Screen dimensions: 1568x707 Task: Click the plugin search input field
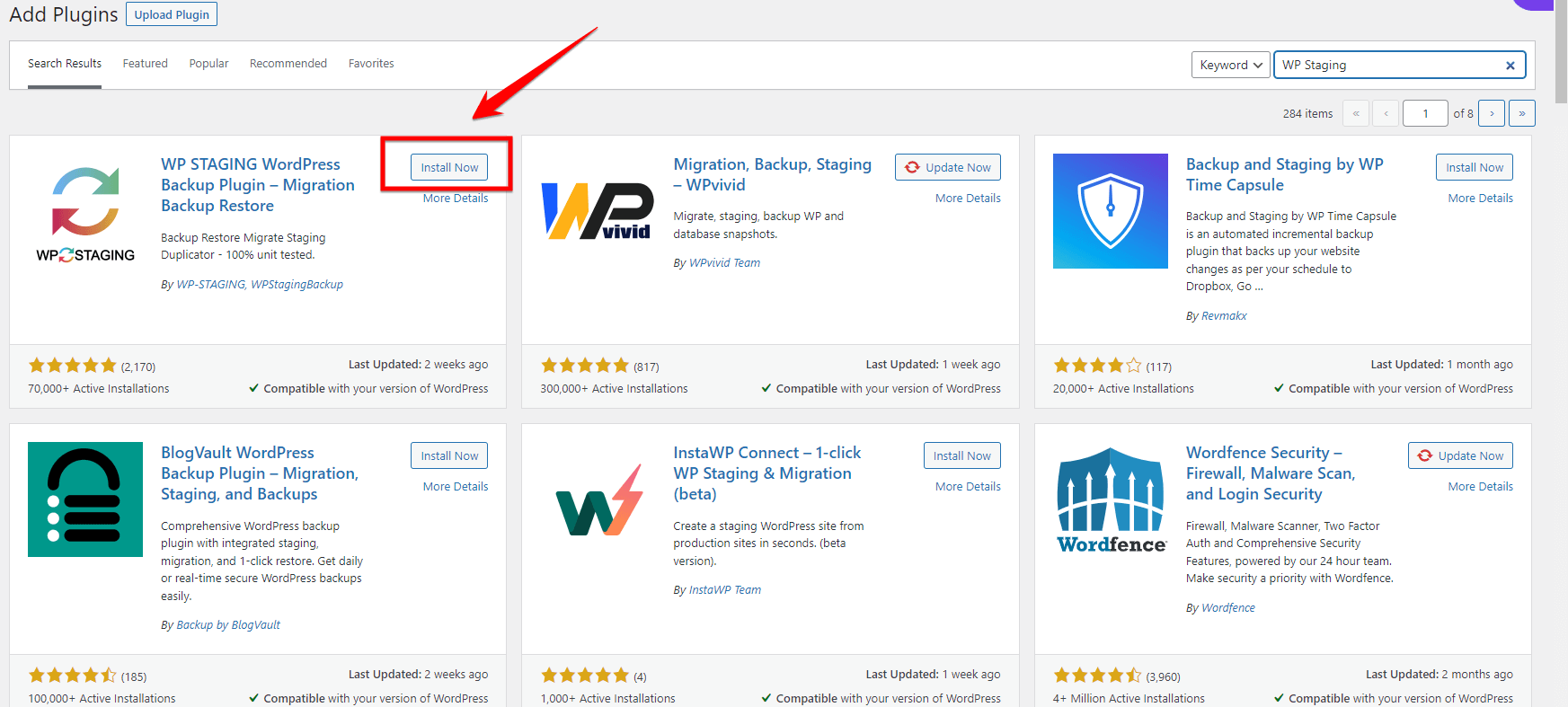1388,65
